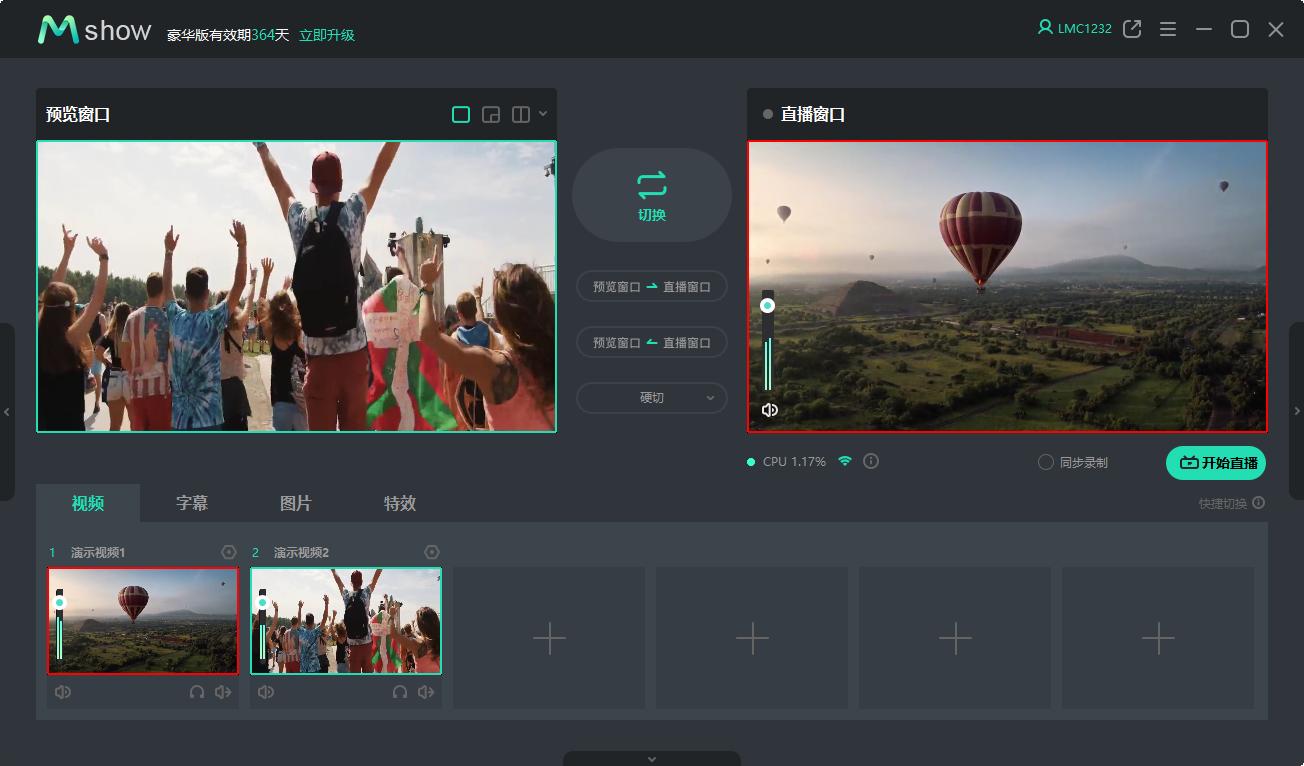Viewport: 1304px width, 766px height.
Task: Click the info icon beside CPU usage
Action: (x=871, y=461)
